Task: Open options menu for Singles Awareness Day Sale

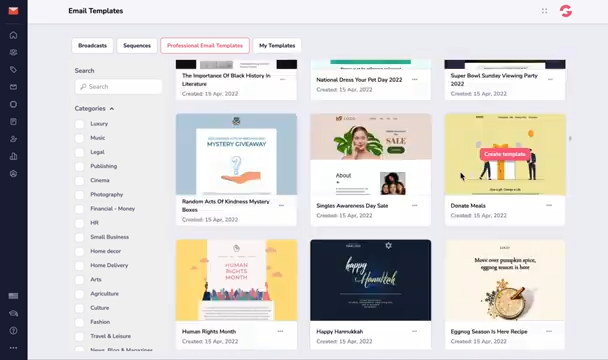Action: click(415, 205)
